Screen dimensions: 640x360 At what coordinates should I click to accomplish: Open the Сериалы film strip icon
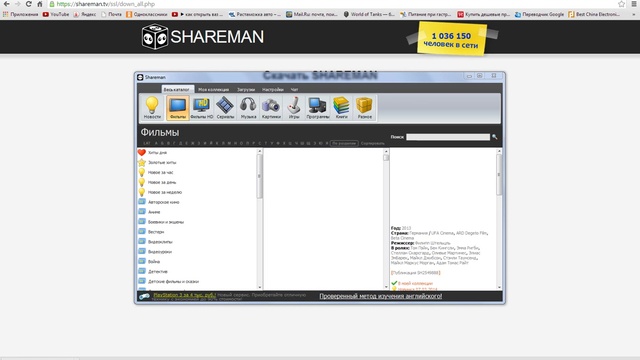(x=225, y=108)
